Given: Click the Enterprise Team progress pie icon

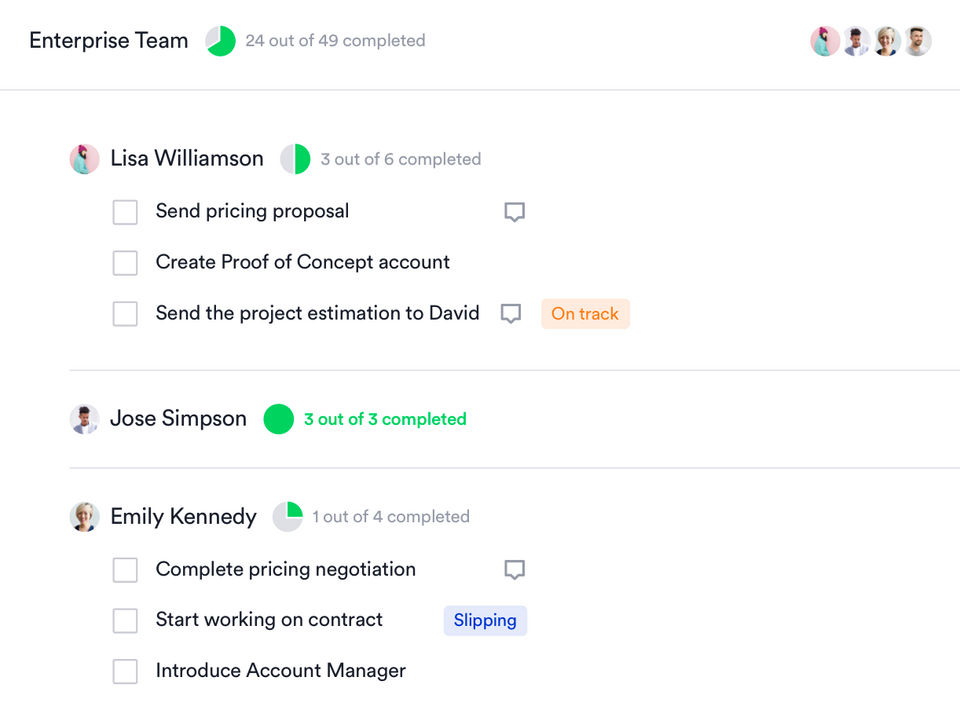Looking at the screenshot, I should [x=220, y=41].
